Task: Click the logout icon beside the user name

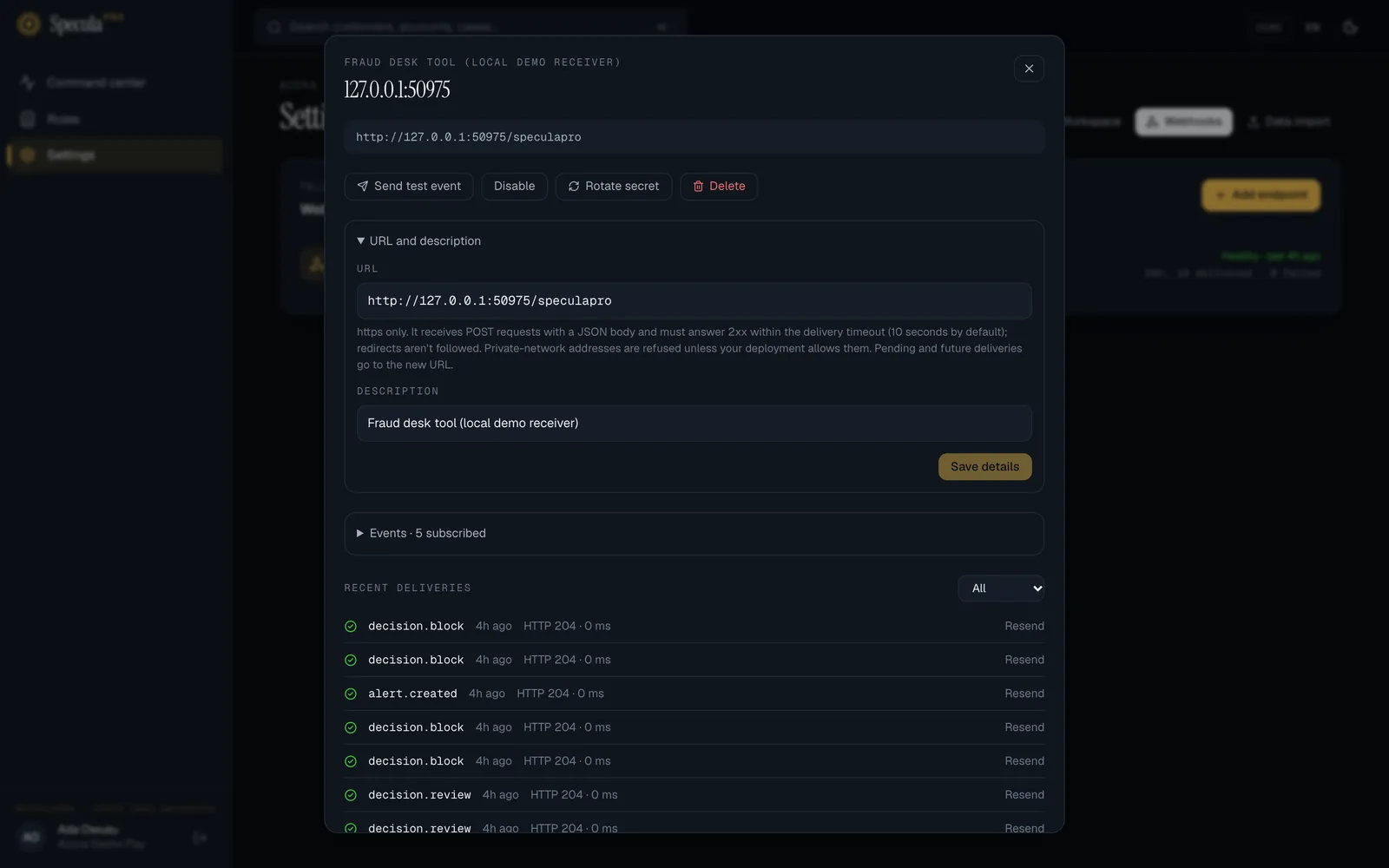Action: point(200,838)
